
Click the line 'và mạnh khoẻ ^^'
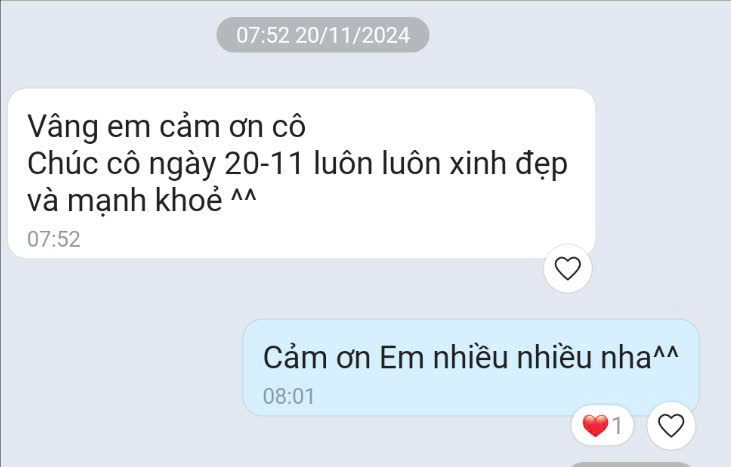point(142,200)
